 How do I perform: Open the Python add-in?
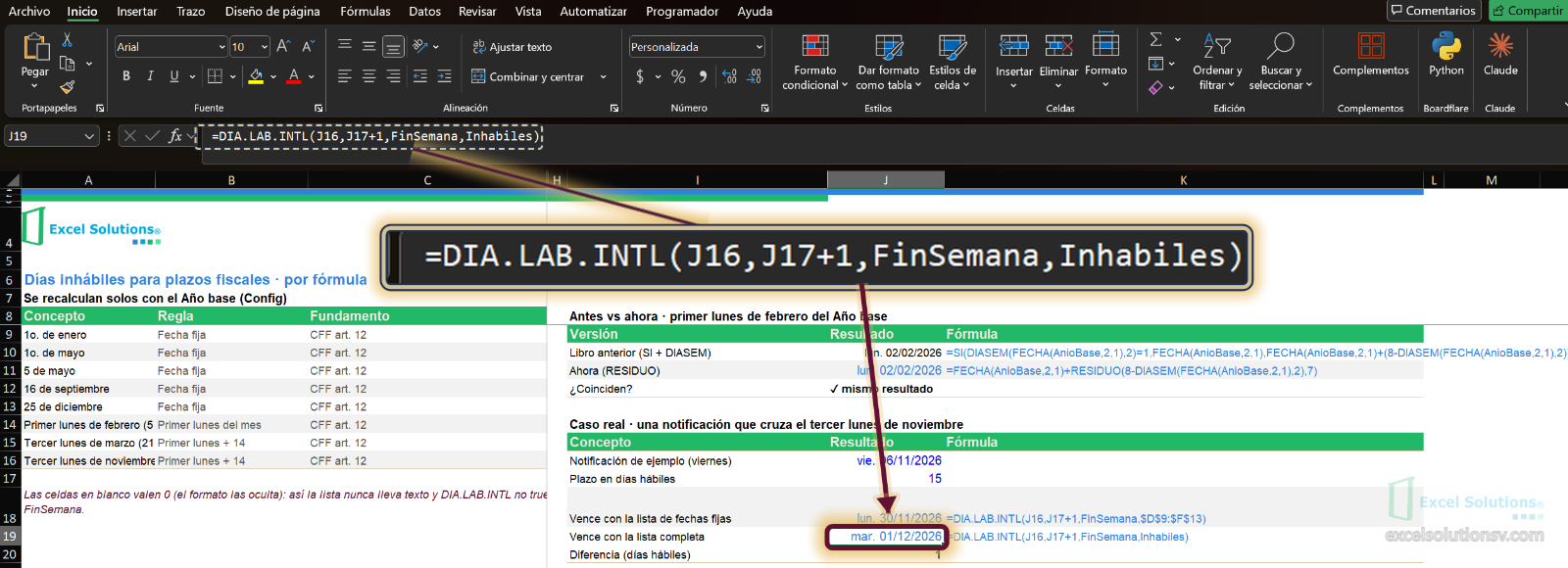coord(1446,54)
